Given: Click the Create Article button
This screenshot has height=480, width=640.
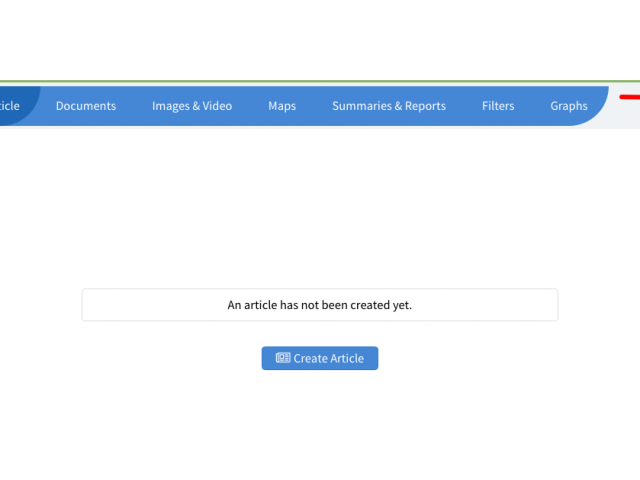Looking at the screenshot, I should 320,358.
